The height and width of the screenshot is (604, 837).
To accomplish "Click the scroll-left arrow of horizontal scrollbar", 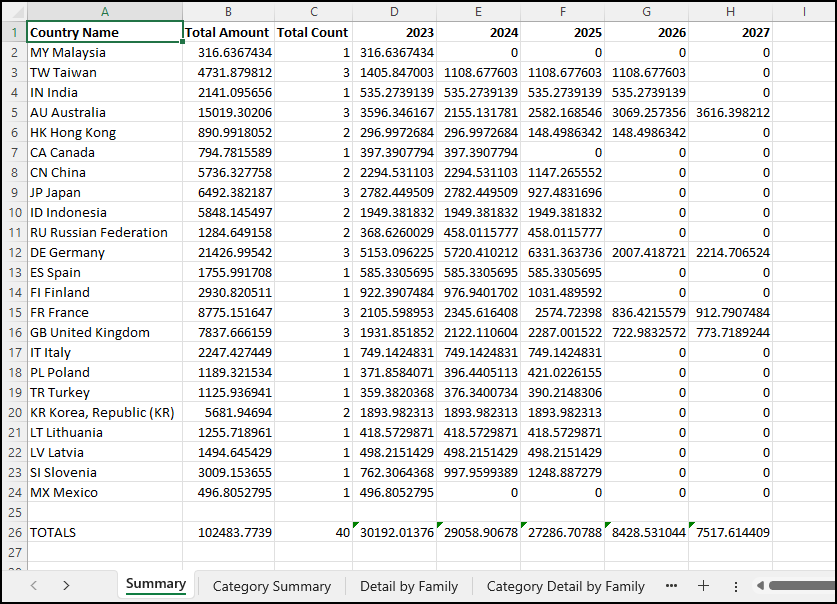I will coord(760,586).
